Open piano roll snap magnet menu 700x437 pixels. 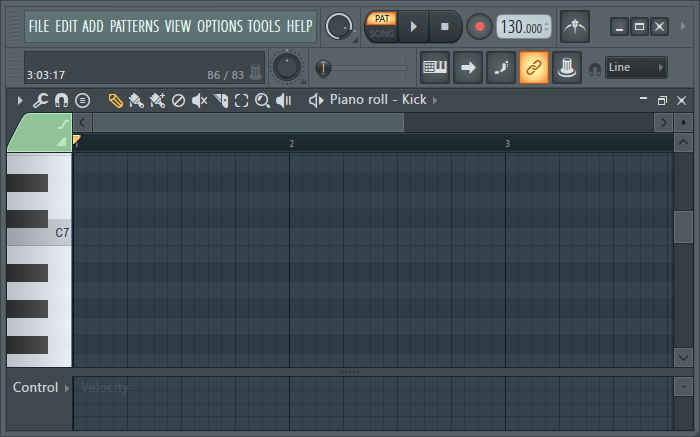pos(61,100)
